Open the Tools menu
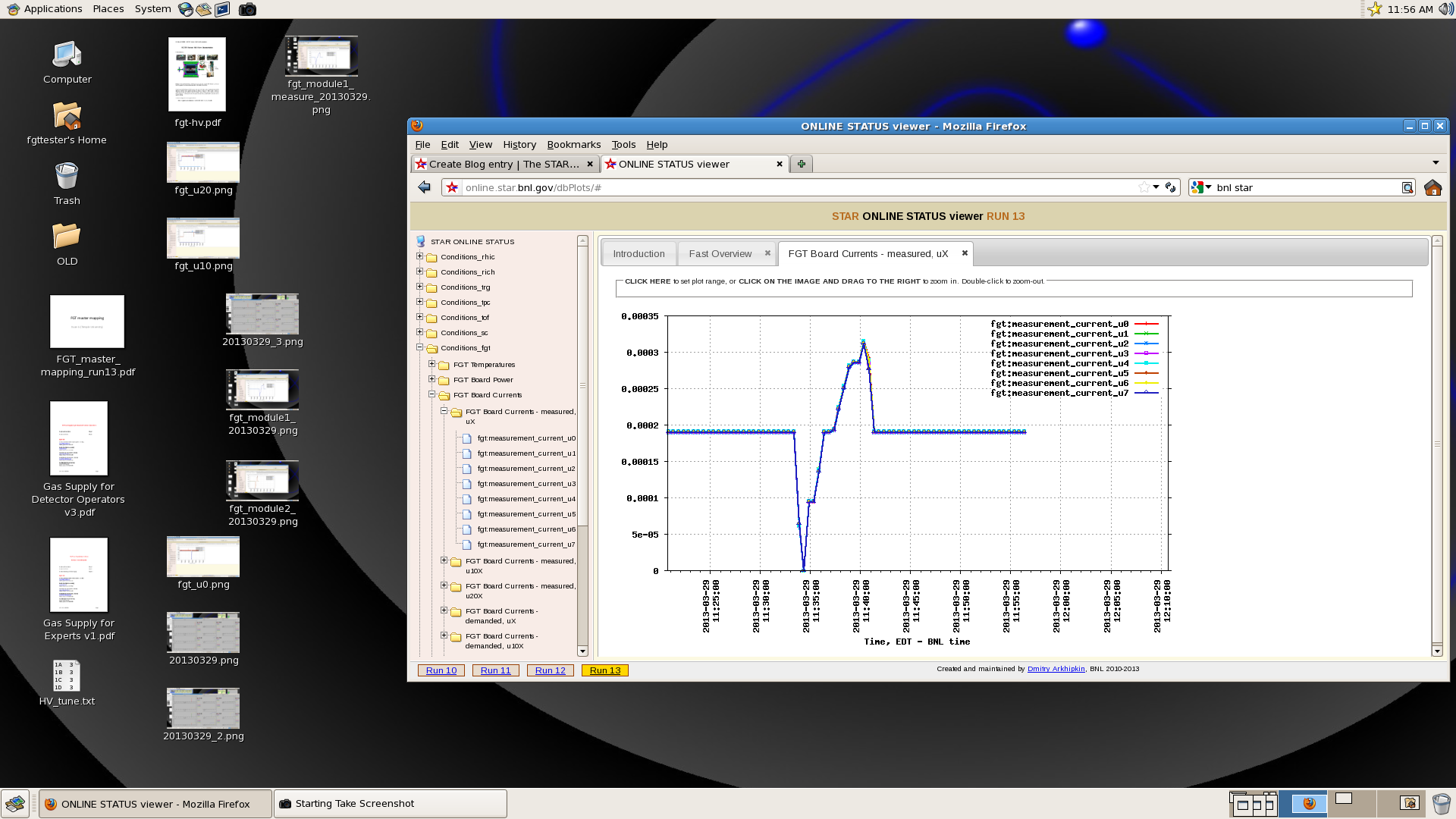 pyautogui.click(x=623, y=144)
